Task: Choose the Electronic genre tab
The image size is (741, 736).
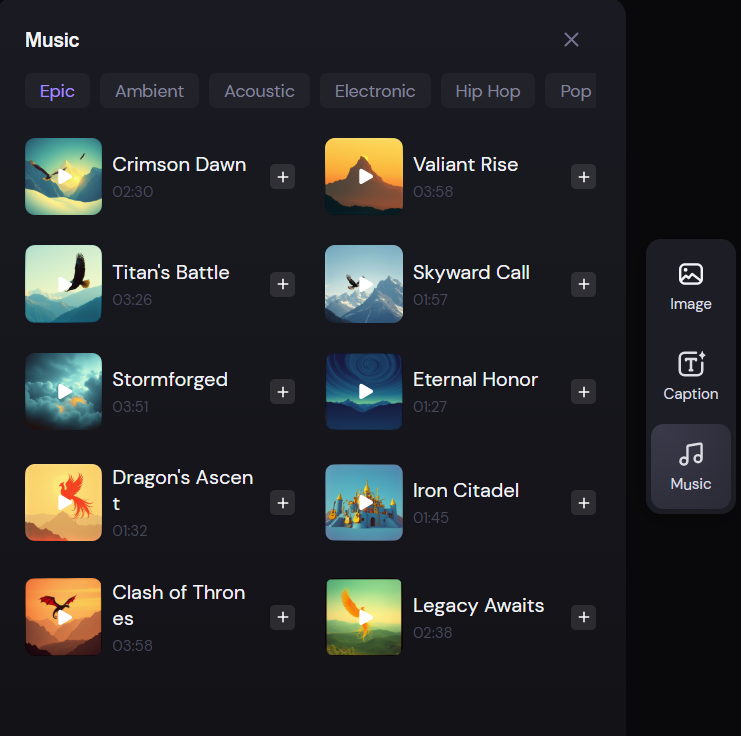Action: pos(375,91)
